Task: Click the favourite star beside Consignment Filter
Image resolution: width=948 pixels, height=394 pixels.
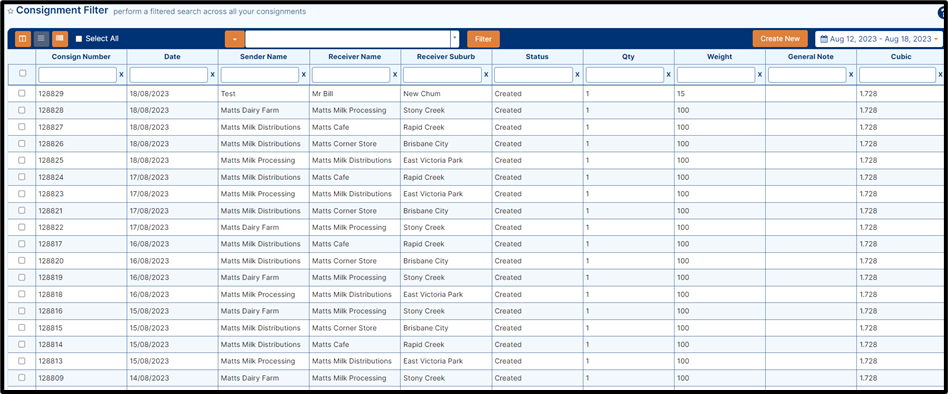Action: 10,11
